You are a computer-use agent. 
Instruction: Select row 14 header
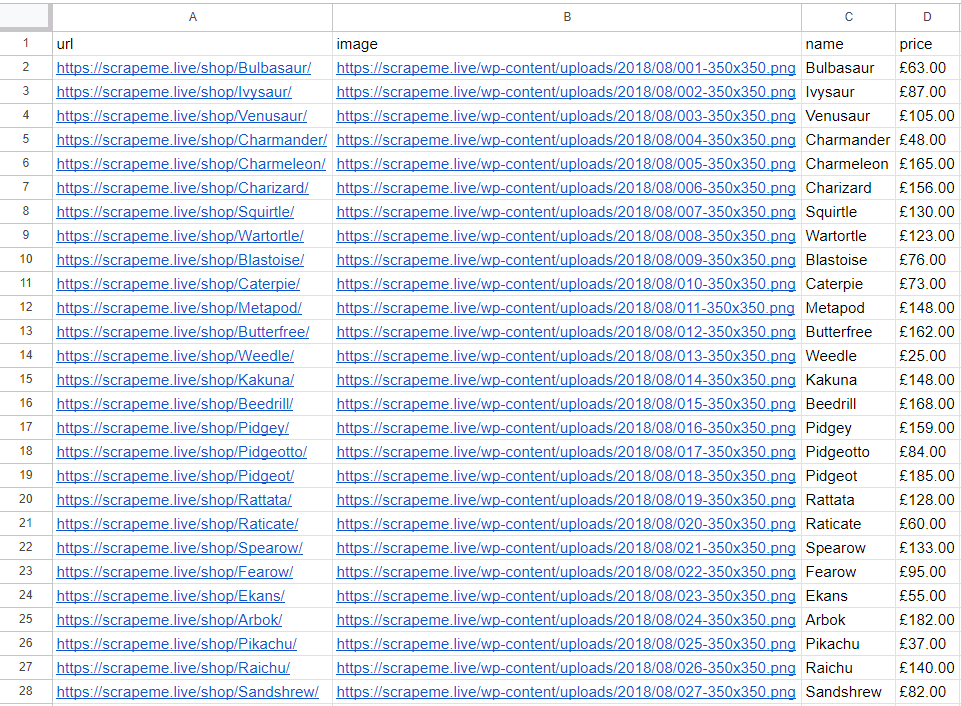[x=26, y=355]
